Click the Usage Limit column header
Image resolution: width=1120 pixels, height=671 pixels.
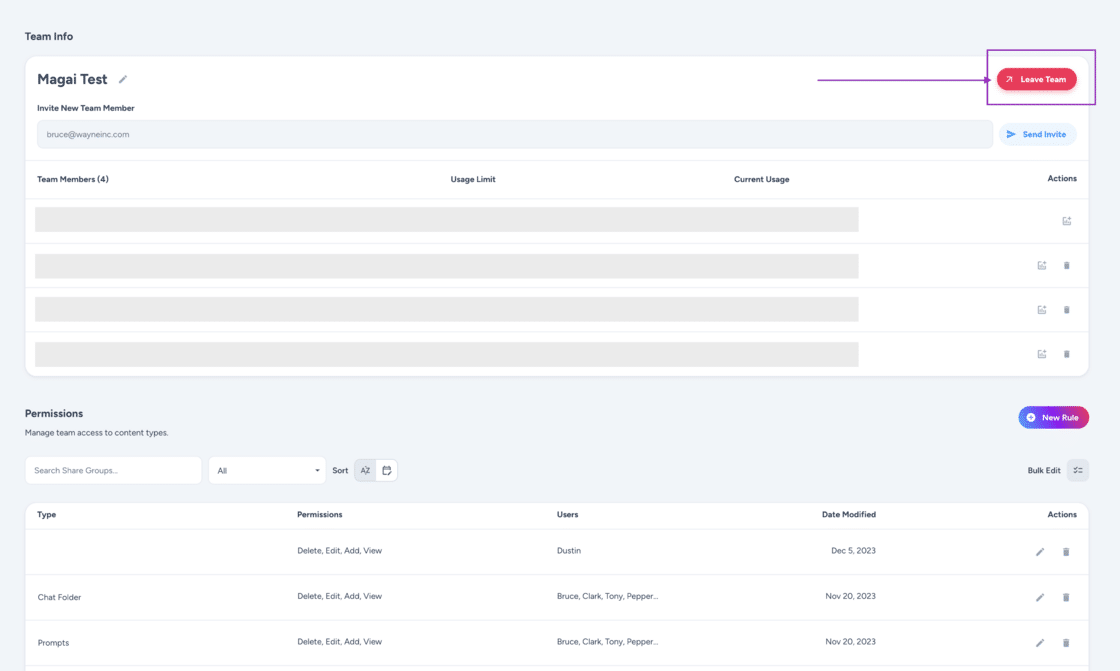point(473,179)
